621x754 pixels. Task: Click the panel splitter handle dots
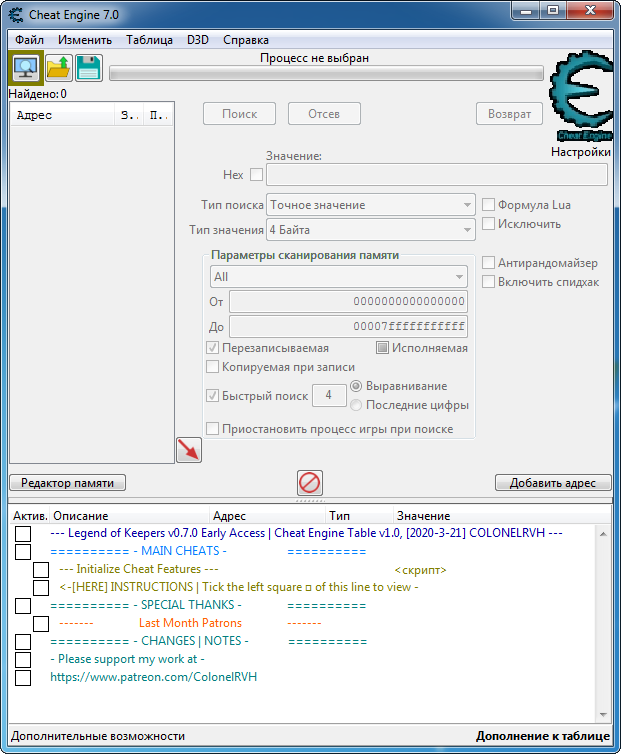(x=310, y=501)
